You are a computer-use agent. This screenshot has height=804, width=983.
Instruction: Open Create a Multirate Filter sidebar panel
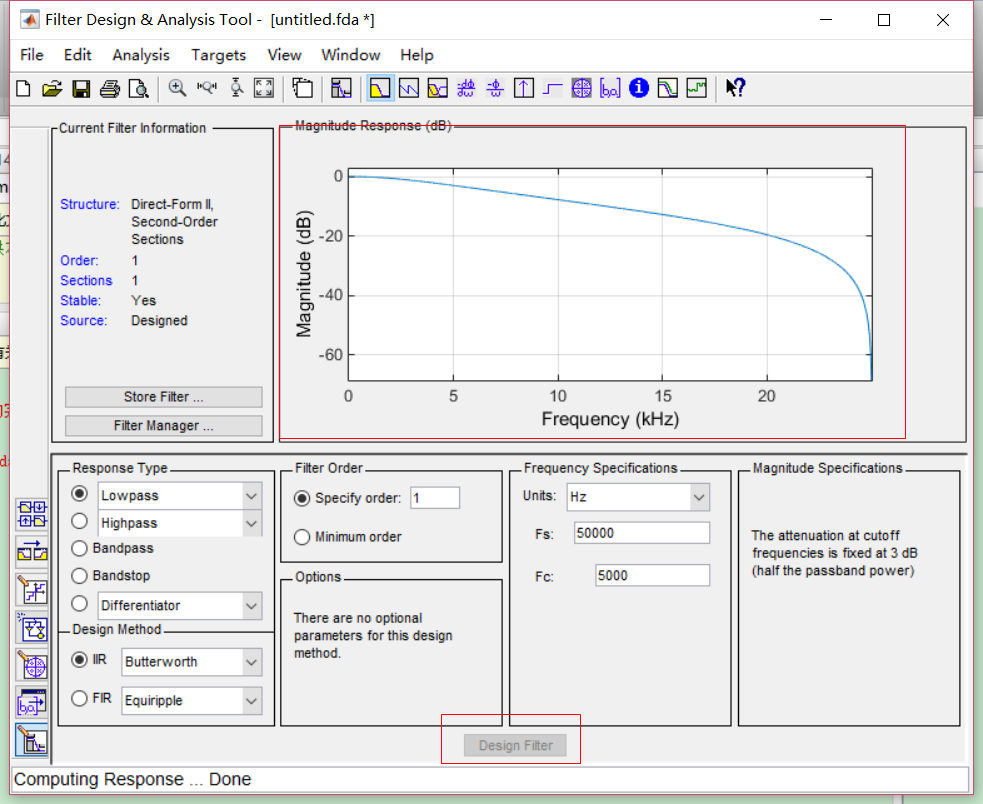tap(32, 514)
